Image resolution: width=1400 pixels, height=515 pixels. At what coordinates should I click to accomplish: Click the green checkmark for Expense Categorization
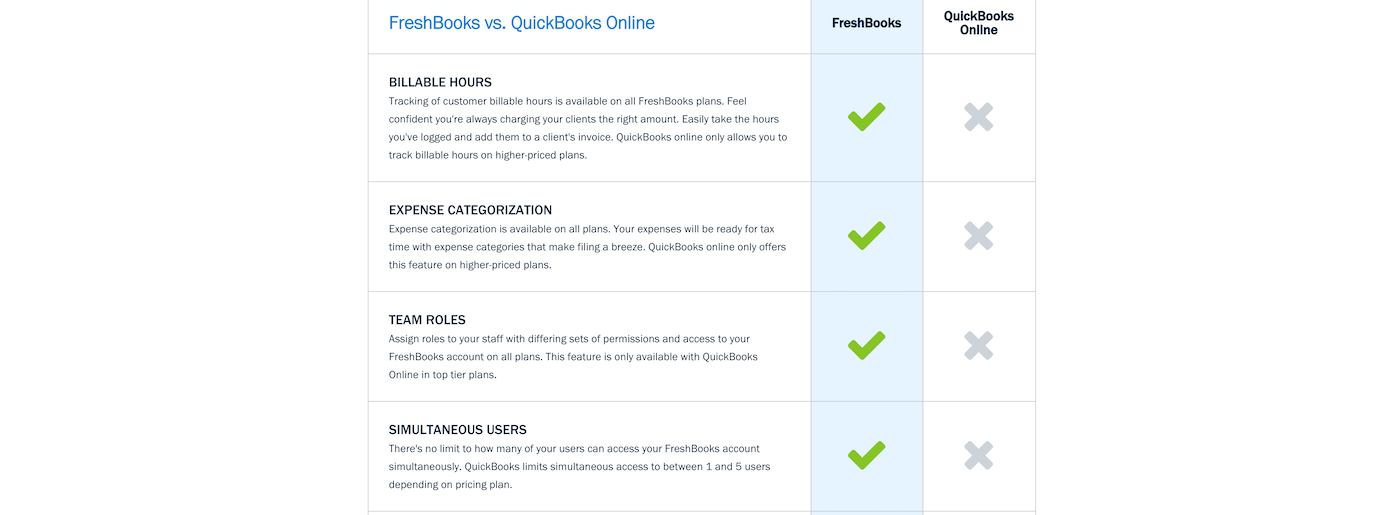coord(866,236)
